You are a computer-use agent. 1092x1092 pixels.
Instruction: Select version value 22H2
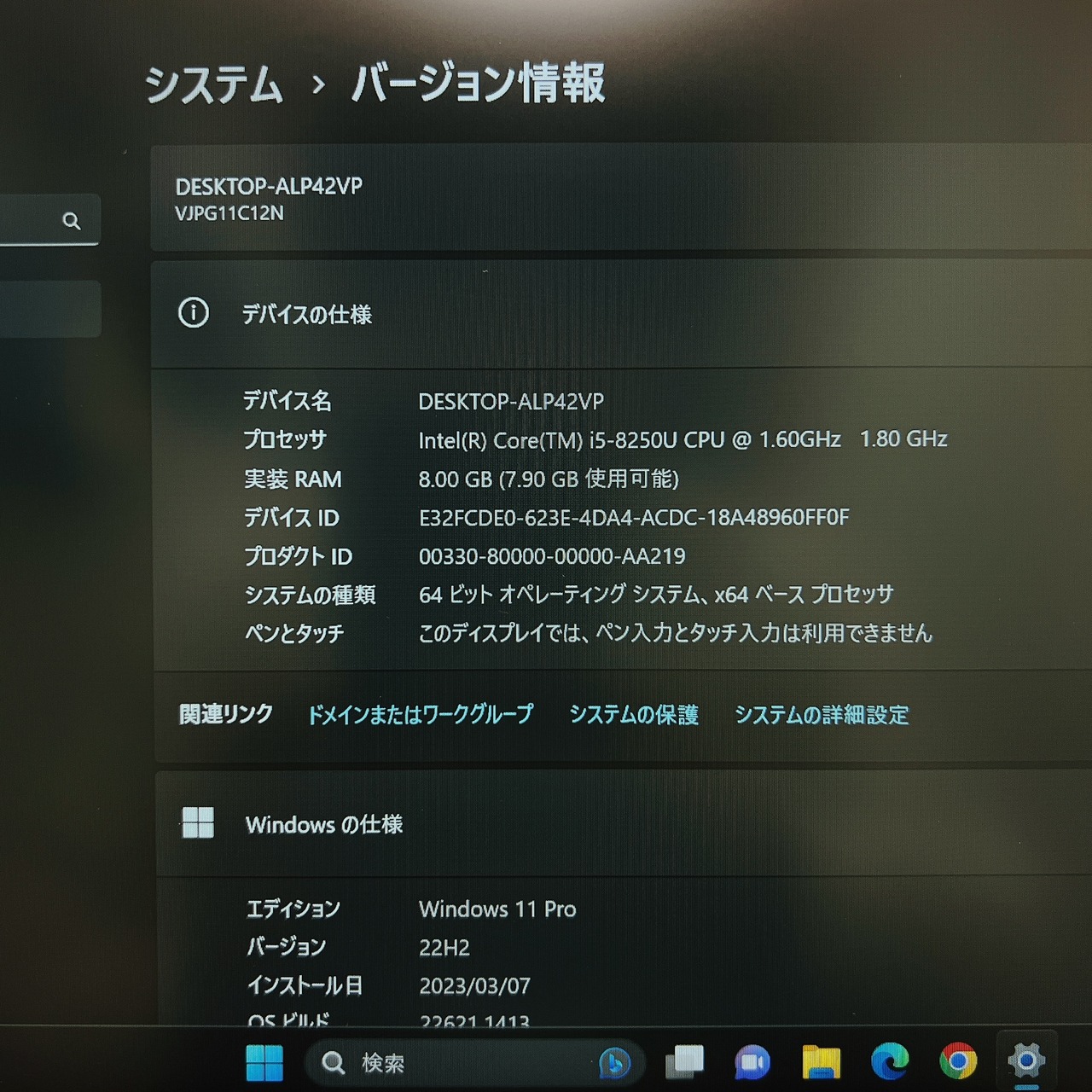coord(444,948)
